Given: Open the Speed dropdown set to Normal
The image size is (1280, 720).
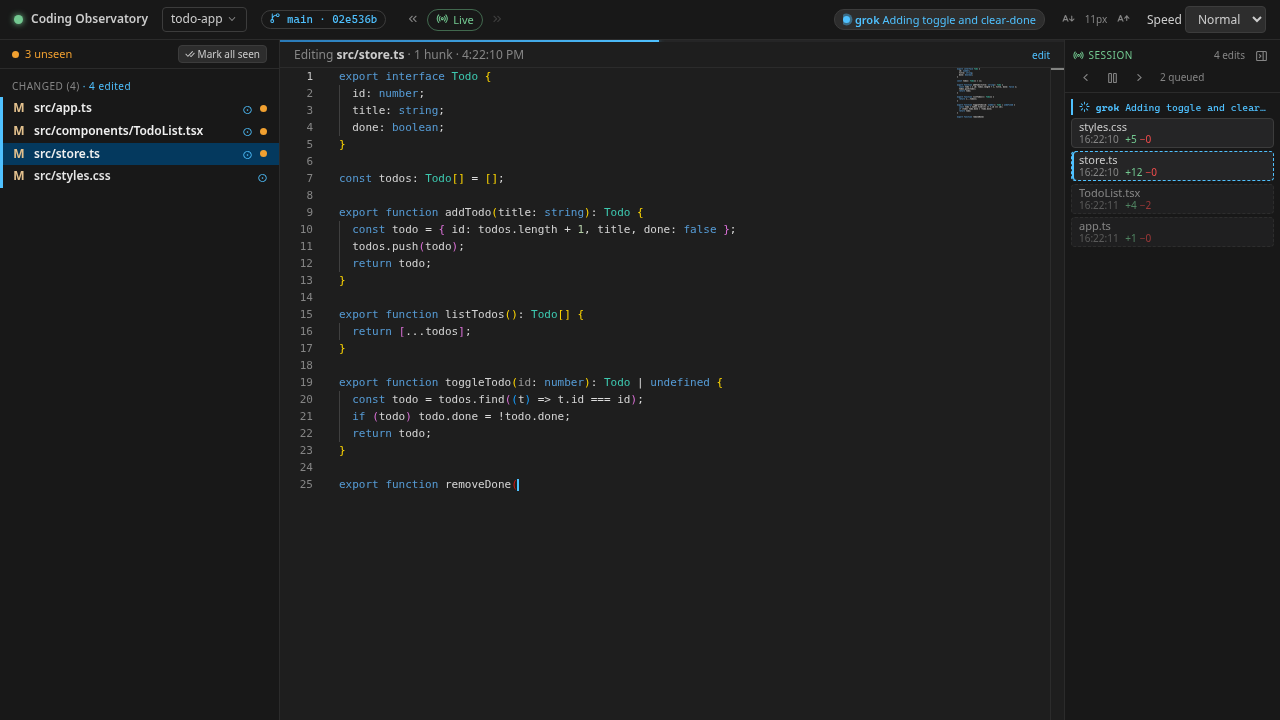Looking at the screenshot, I should coord(1225,19).
